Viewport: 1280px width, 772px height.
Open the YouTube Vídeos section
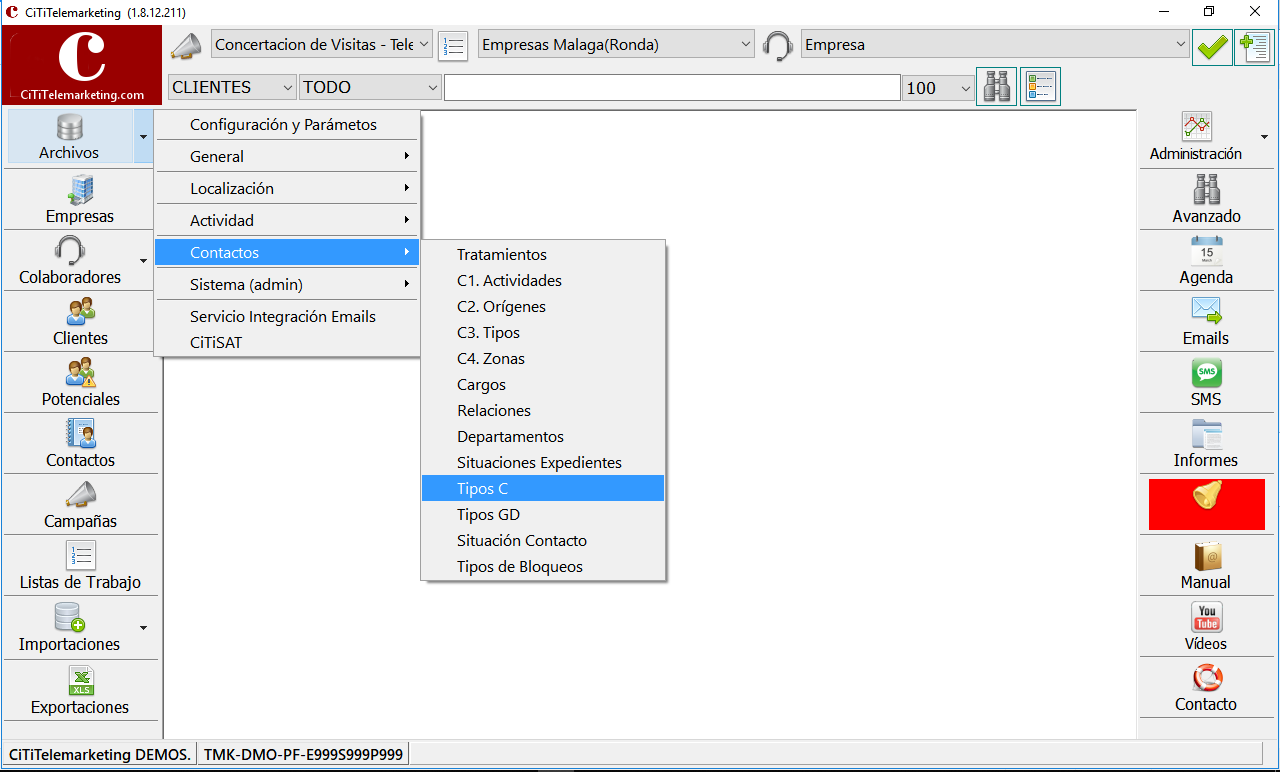coord(1206,627)
